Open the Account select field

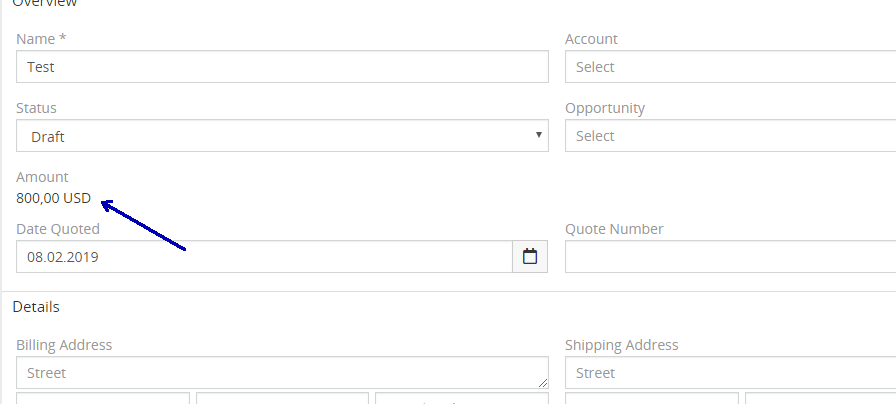pyautogui.click(x=730, y=67)
